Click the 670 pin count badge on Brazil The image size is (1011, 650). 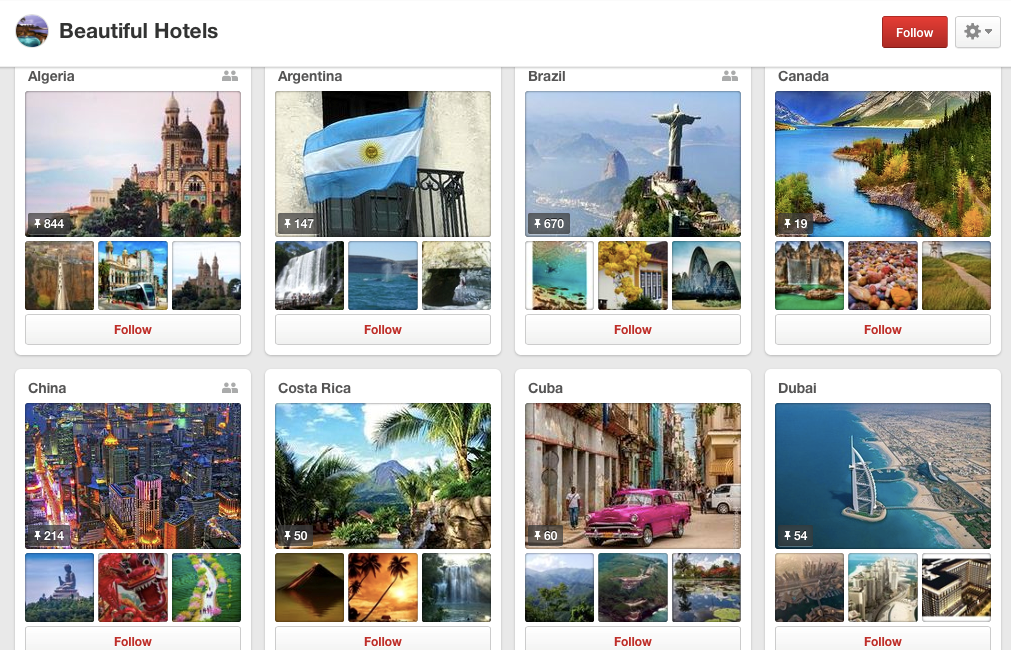pos(549,224)
